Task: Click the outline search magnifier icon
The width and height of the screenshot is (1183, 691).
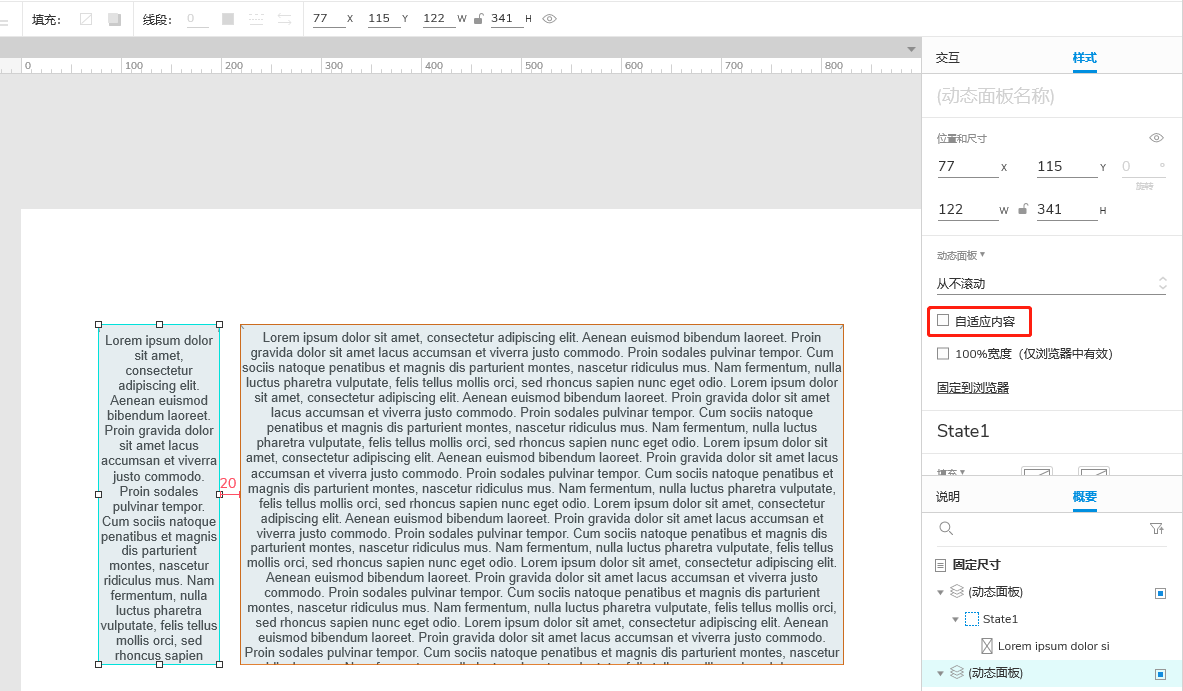Action: (x=946, y=529)
